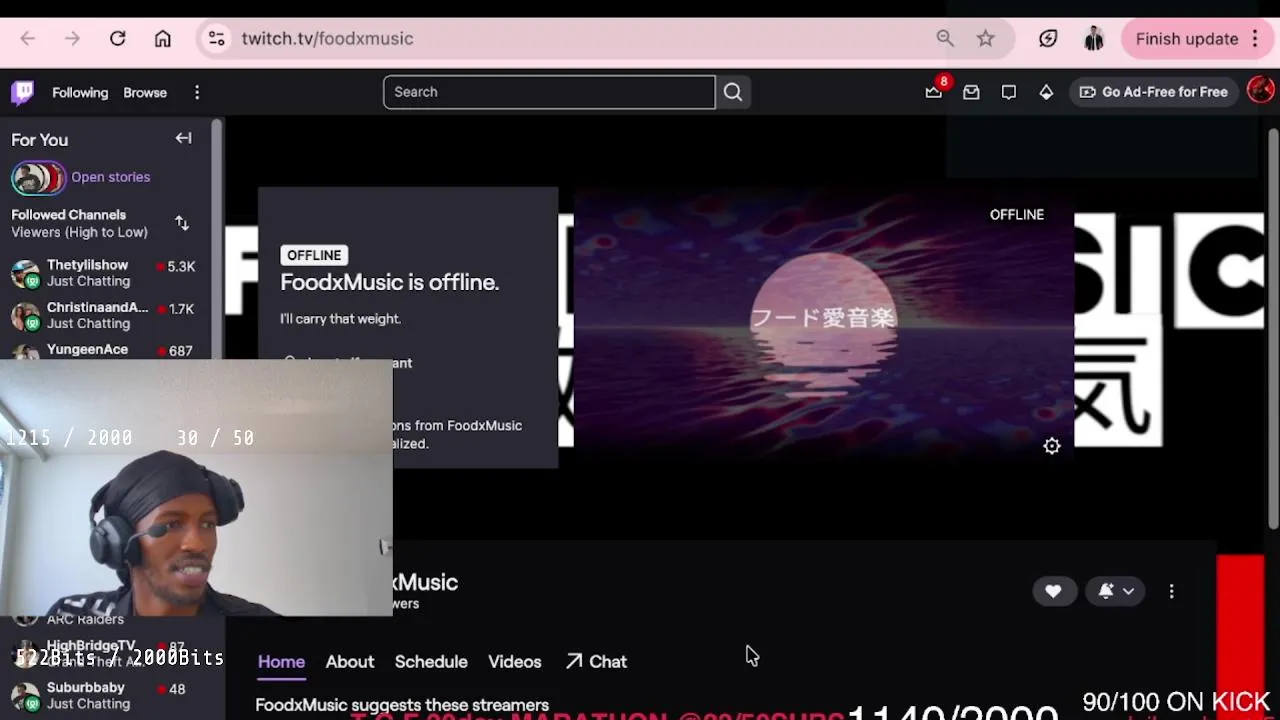Focus the Twitch Search field
This screenshot has width=1280, height=720.
[x=549, y=92]
